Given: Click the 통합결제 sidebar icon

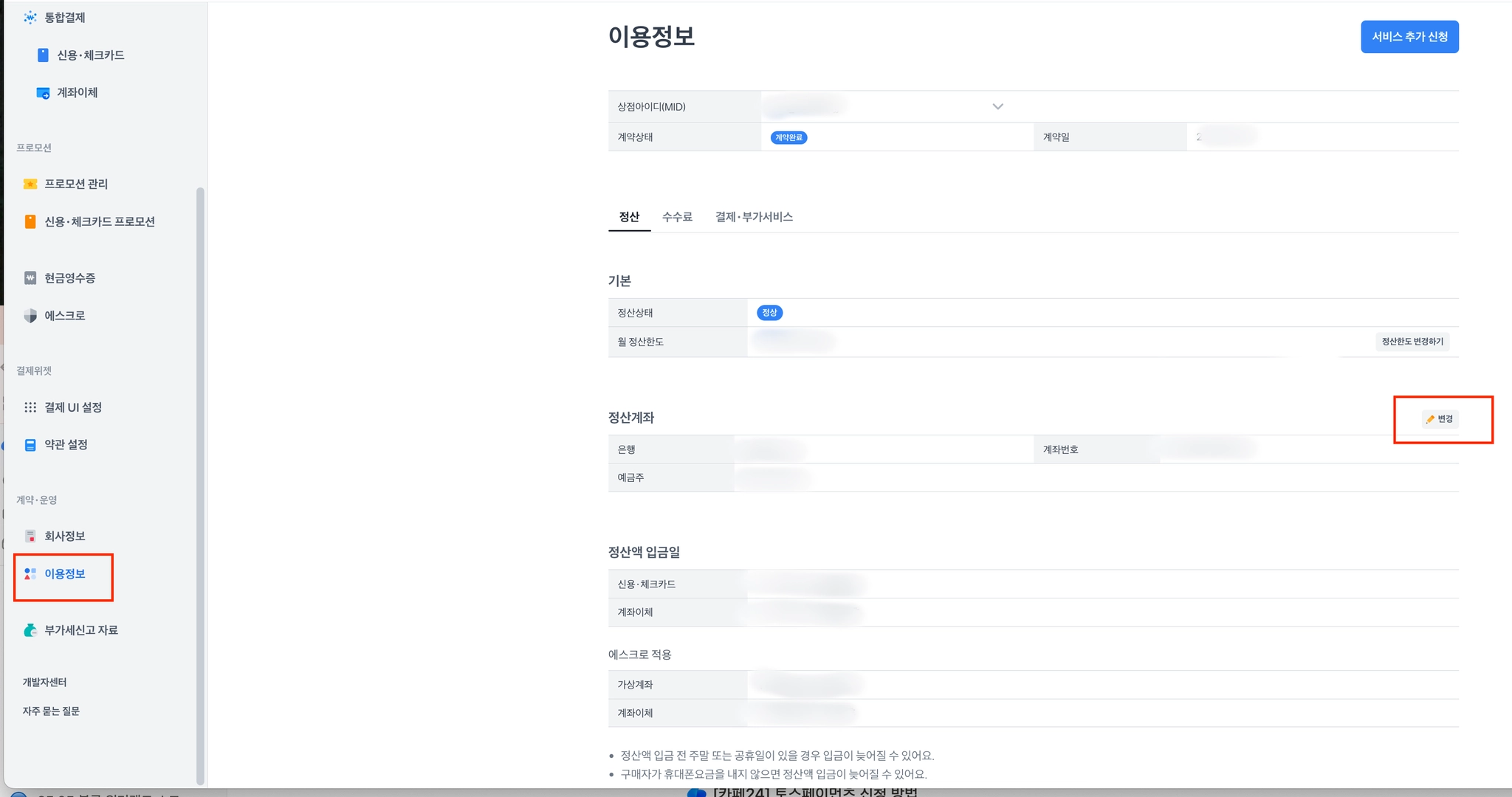Looking at the screenshot, I should (x=30, y=17).
